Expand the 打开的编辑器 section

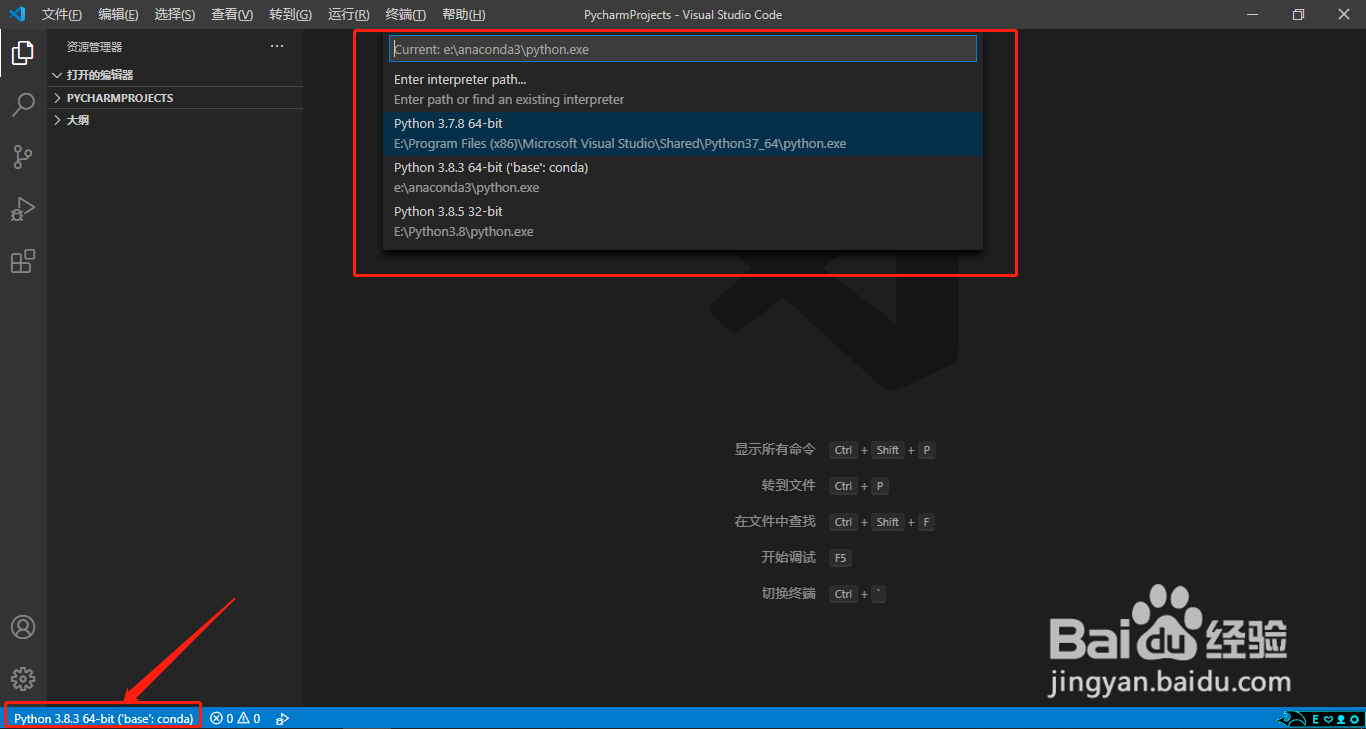175,75
